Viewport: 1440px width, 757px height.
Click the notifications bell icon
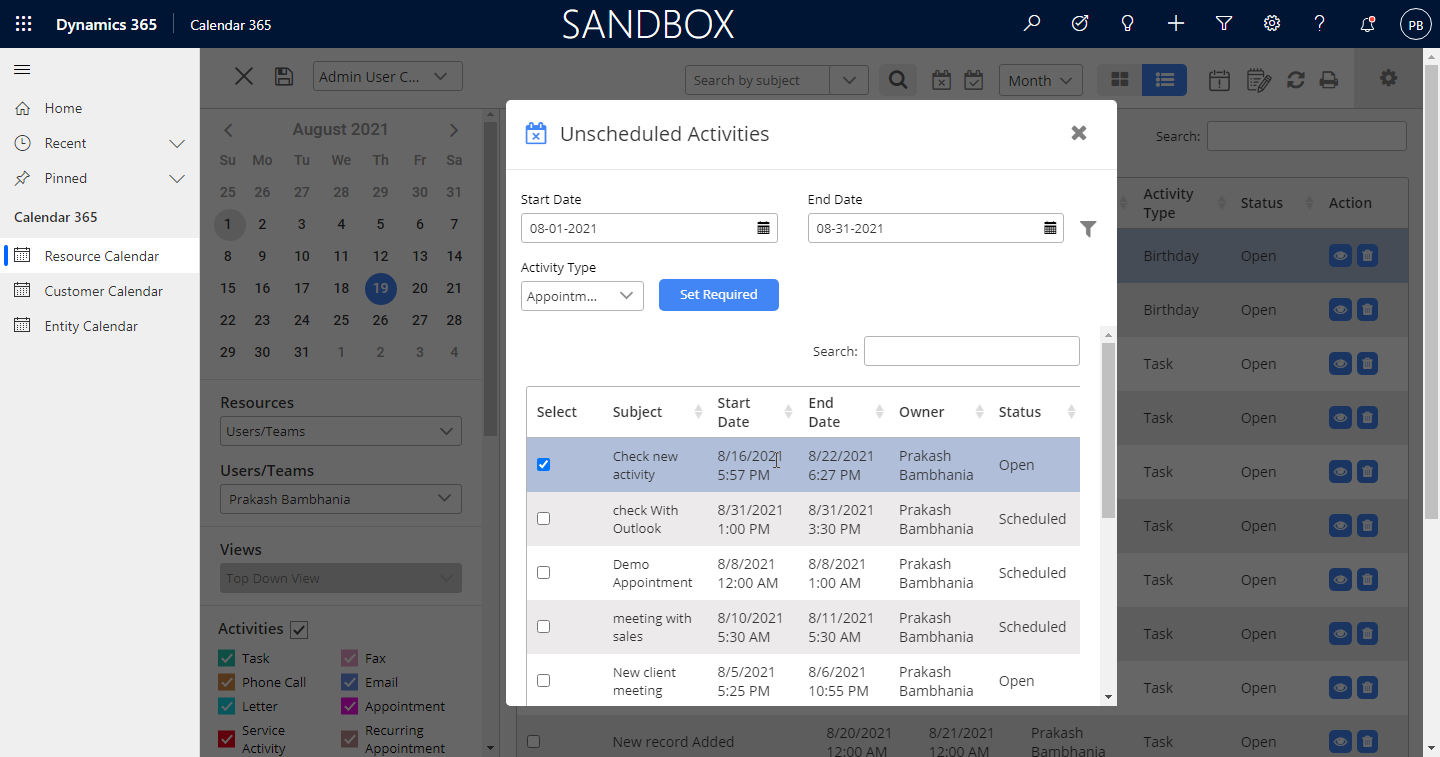coord(1367,24)
